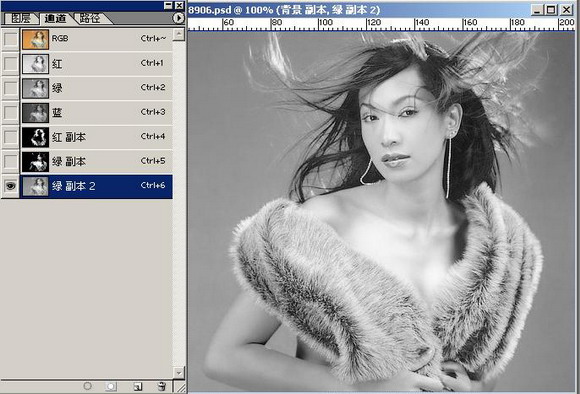Click the 红 副本 channel thumbnail
The width and height of the screenshot is (580, 394).
point(35,137)
